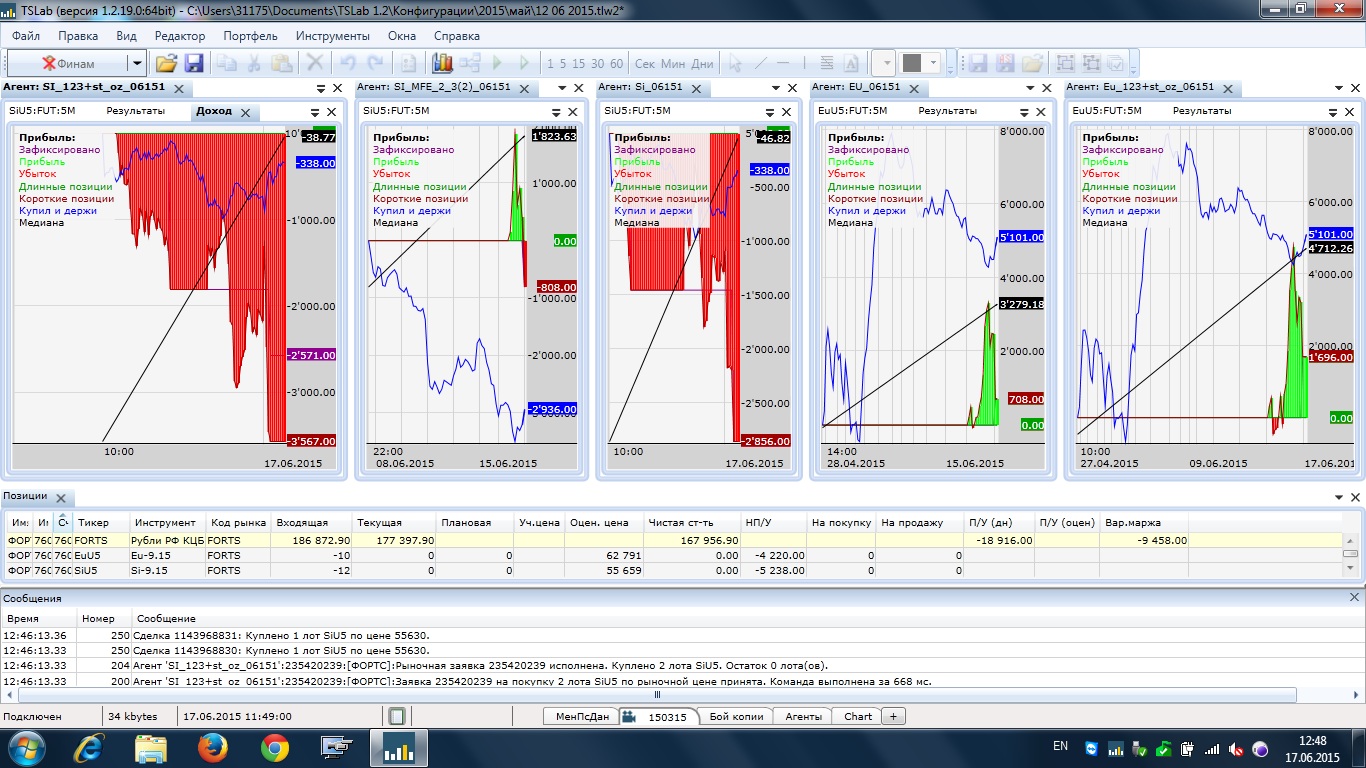Click the bar chart icon in toolbar
The height and width of the screenshot is (768, 1366).
click(442, 63)
